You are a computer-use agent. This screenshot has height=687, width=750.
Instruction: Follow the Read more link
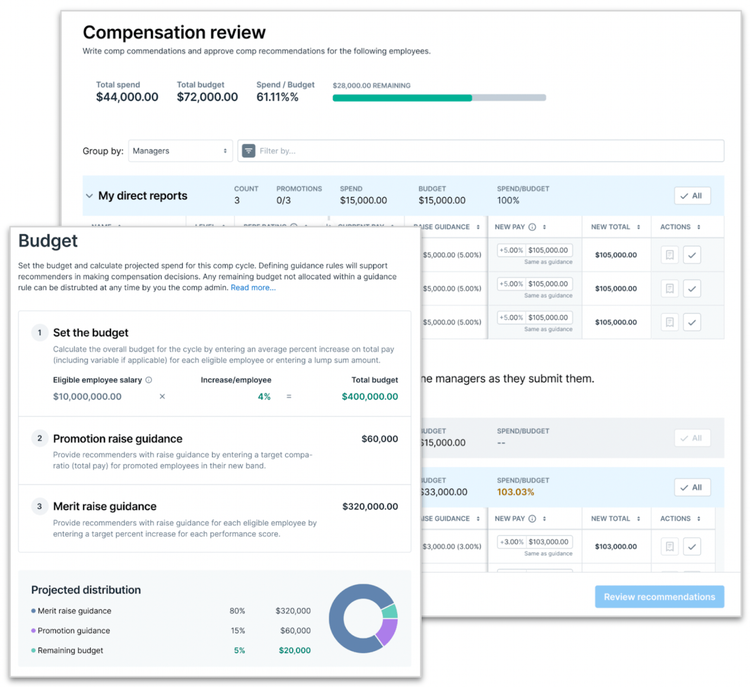[x=253, y=288]
